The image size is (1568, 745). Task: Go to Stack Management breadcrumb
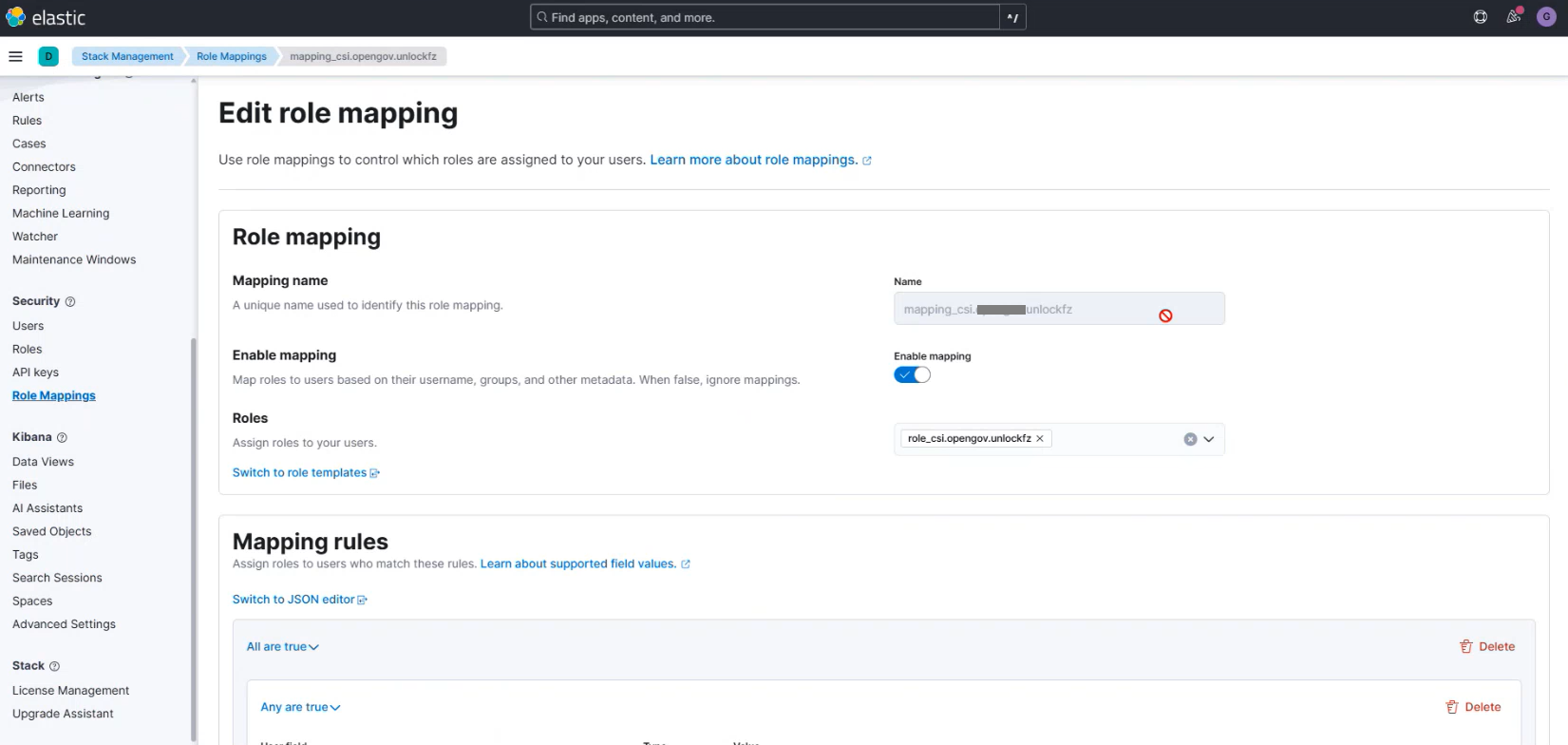pos(127,56)
